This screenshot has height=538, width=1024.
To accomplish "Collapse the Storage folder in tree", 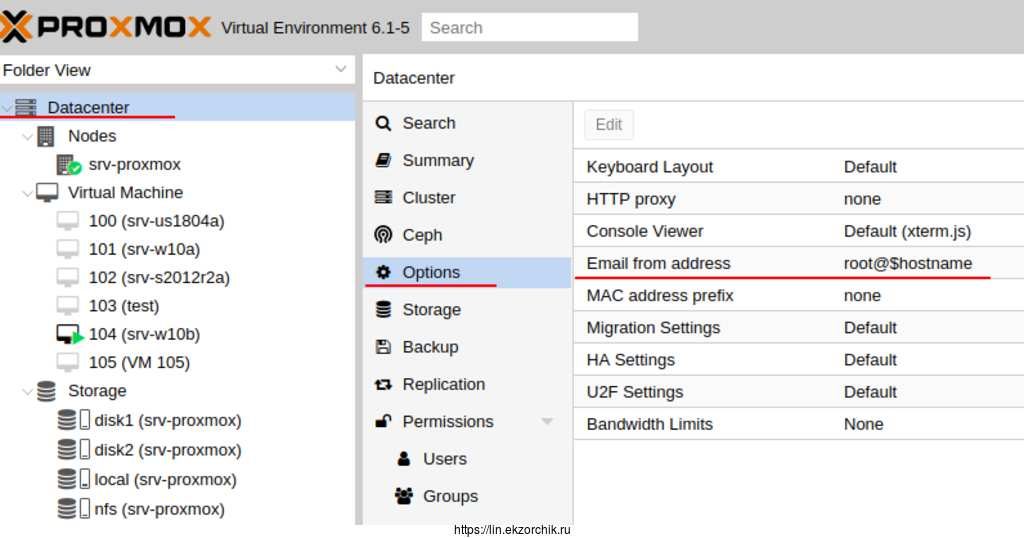I will pyautogui.click(x=27, y=391).
